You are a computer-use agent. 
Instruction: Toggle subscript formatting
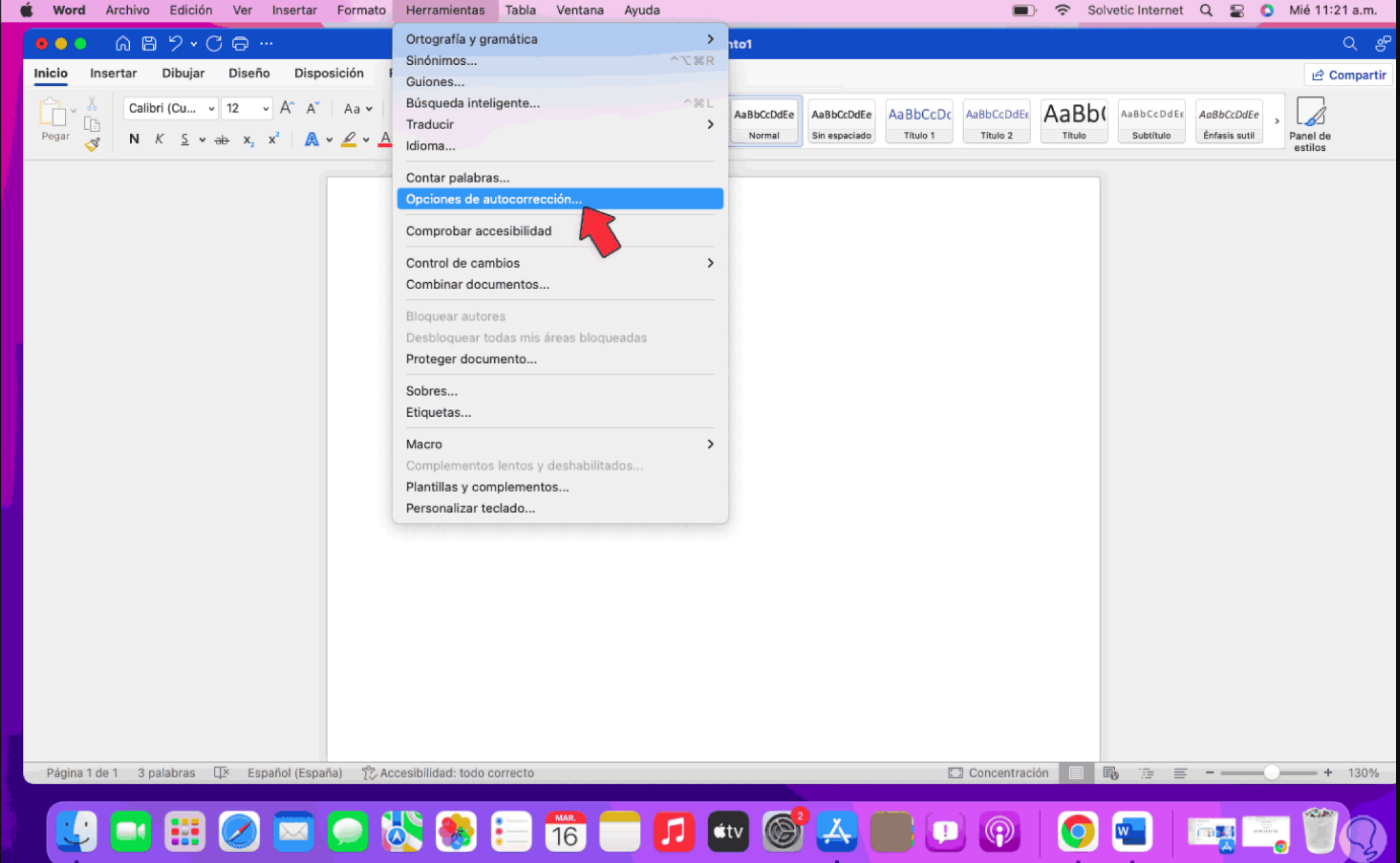point(247,140)
